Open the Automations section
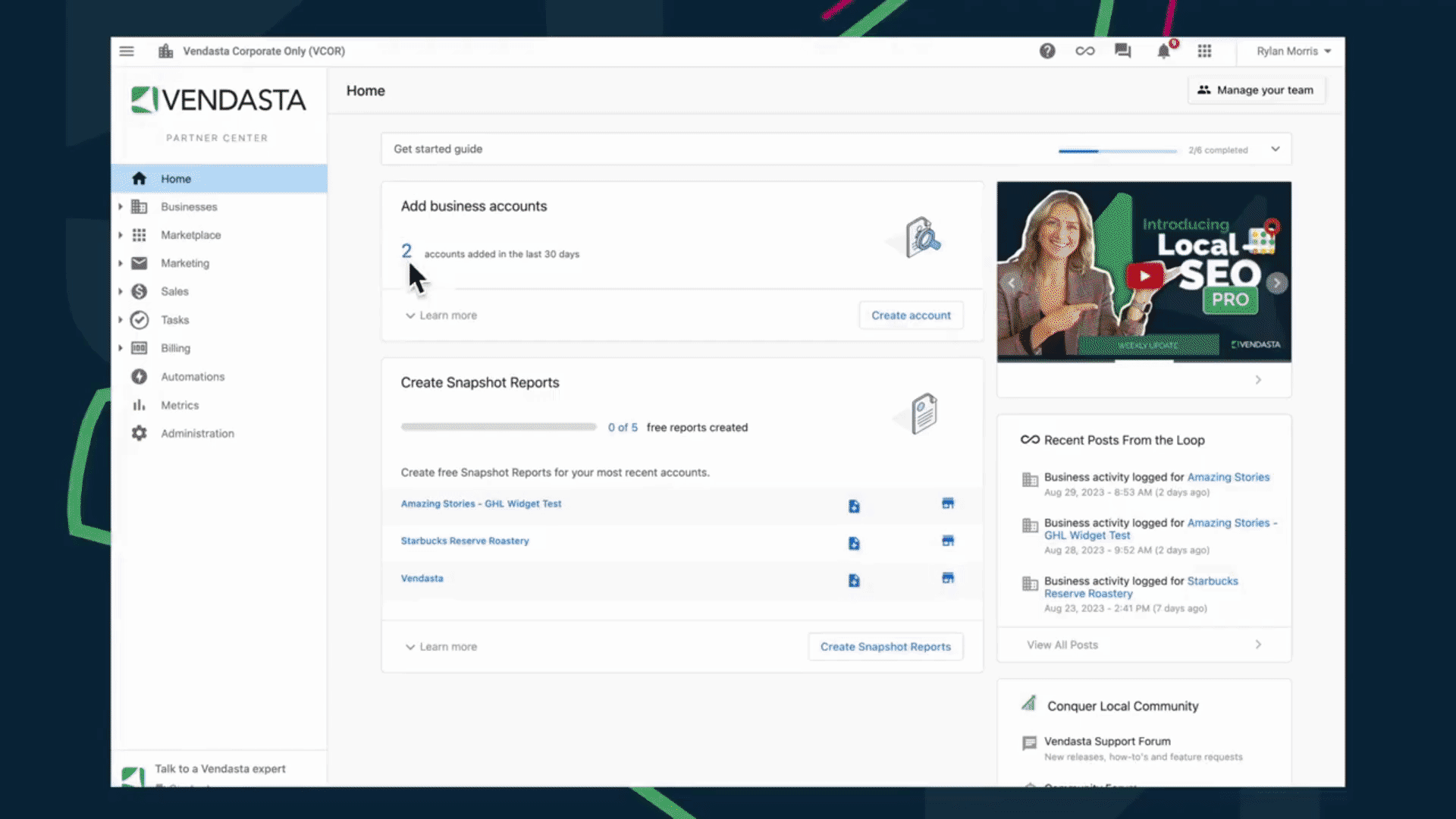1456x819 pixels. (x=192, y=376)
